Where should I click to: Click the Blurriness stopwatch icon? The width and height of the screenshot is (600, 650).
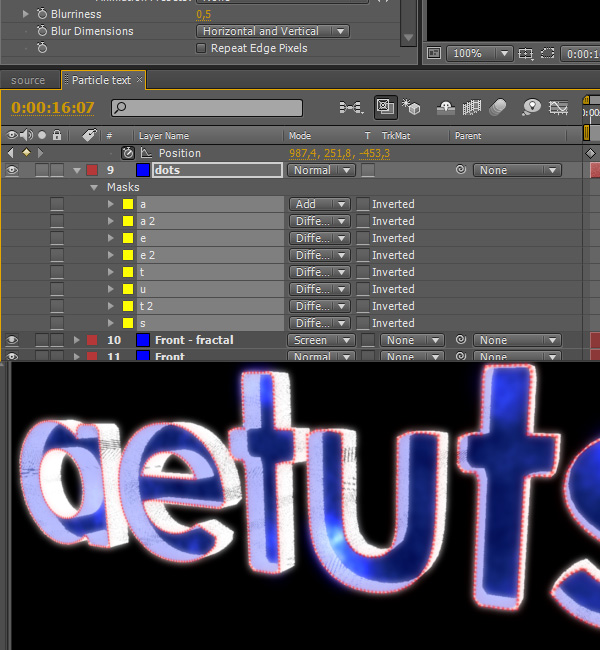pyautogui.click(x=42, y=14)
